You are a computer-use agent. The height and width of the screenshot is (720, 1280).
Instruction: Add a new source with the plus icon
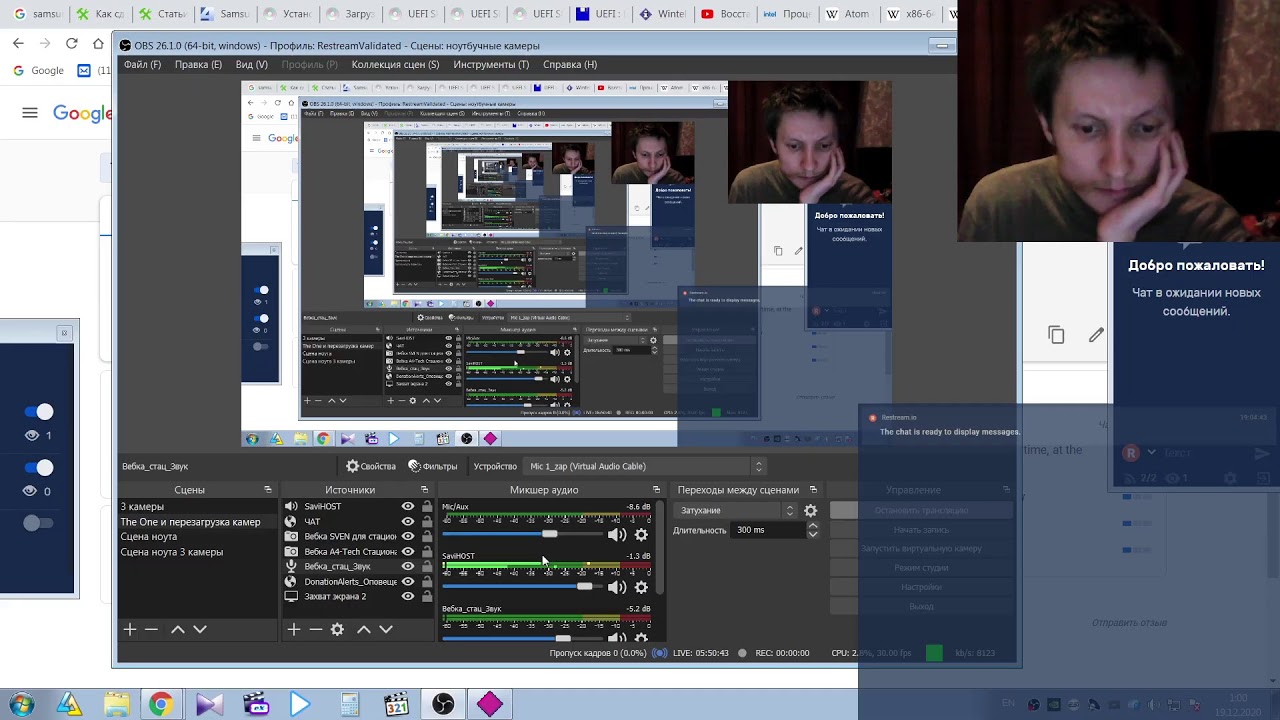pyautogui.click(x=293, y=629)
